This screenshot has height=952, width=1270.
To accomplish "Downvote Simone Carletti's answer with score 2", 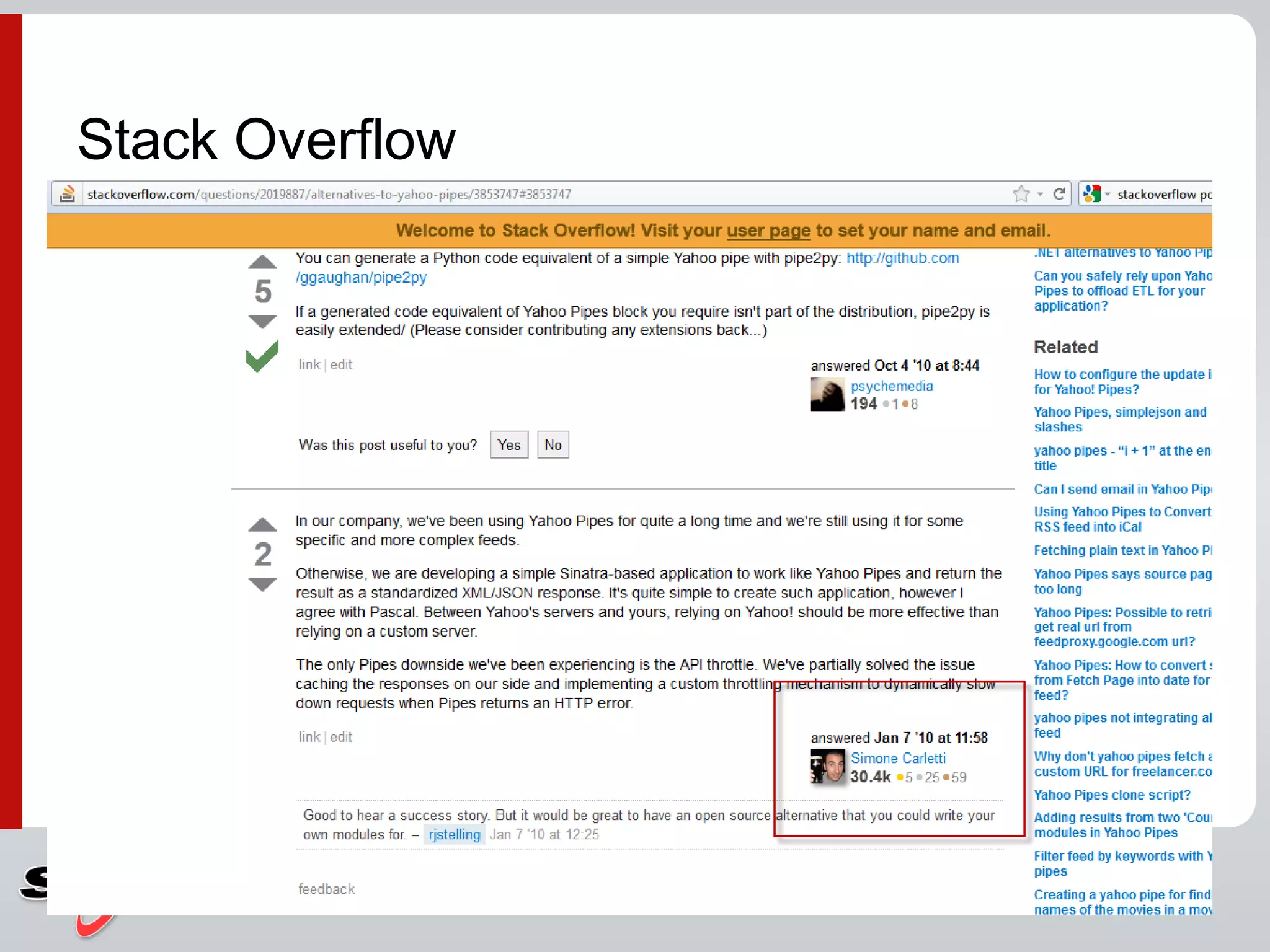I will (x=262, y=584).
